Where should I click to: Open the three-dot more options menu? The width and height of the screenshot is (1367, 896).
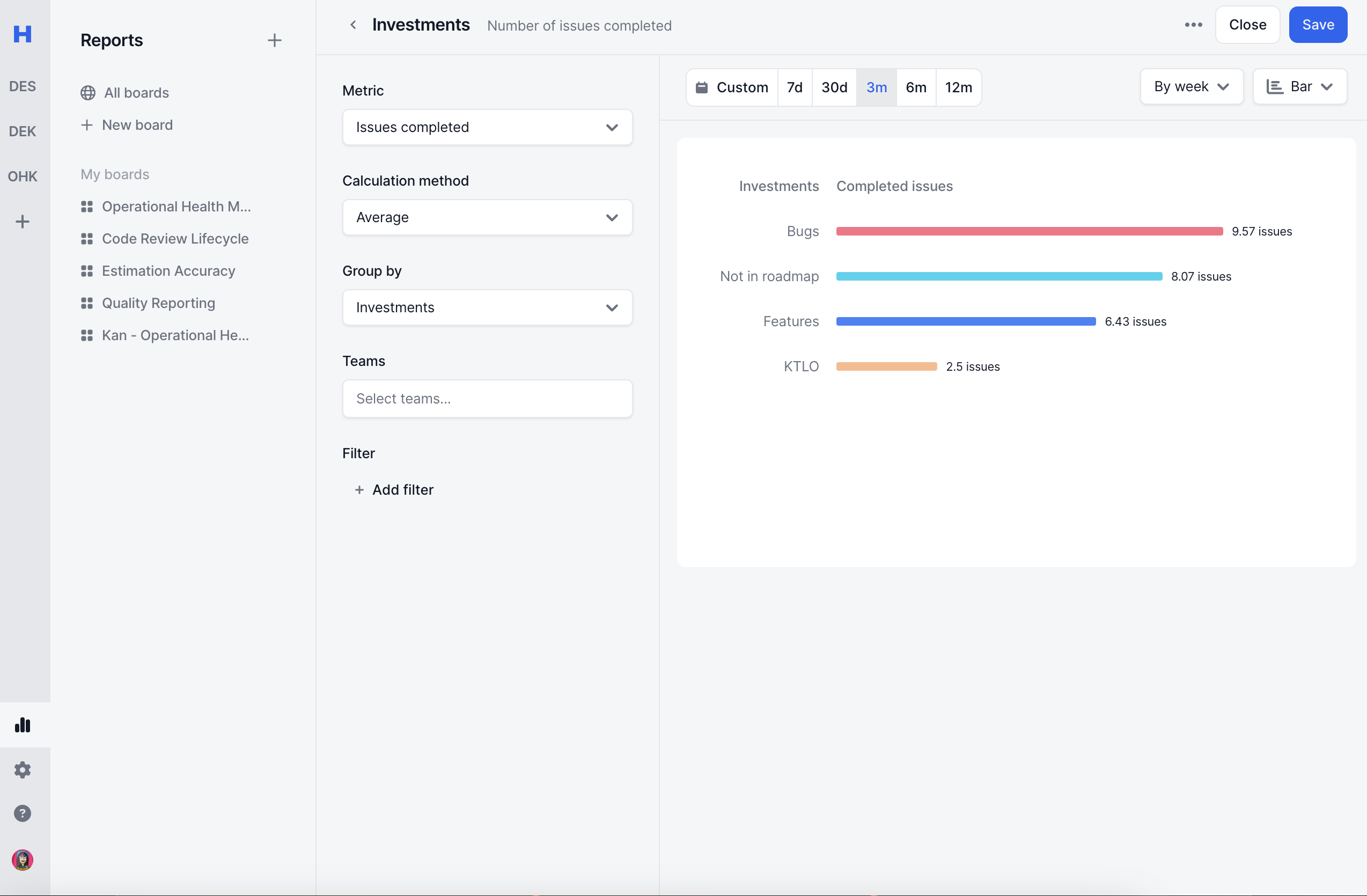click(1193, 25)
